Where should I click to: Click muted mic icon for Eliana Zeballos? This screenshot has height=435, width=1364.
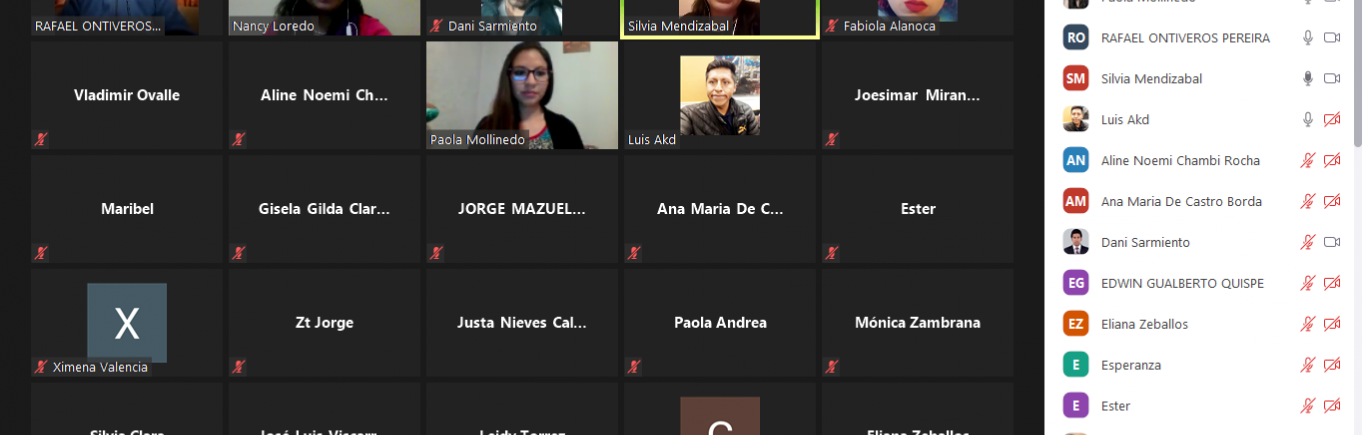tap(1307, 325)
